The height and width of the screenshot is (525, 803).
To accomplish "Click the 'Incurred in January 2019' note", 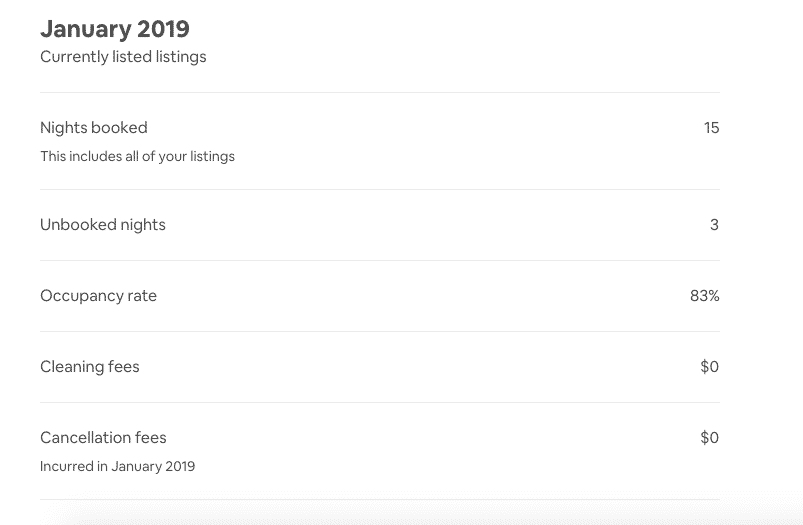I will tap(118, 467).
